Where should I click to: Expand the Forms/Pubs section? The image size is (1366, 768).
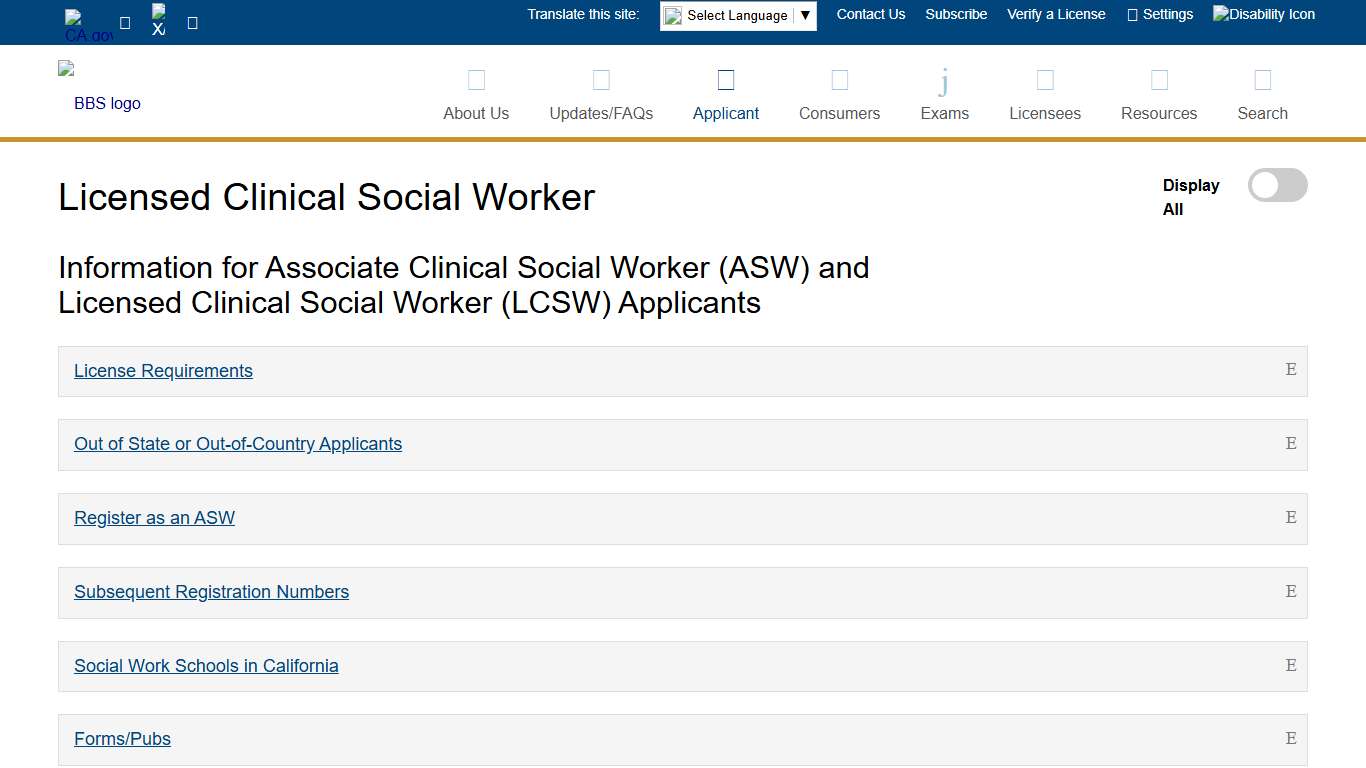(x=122, y=738)
